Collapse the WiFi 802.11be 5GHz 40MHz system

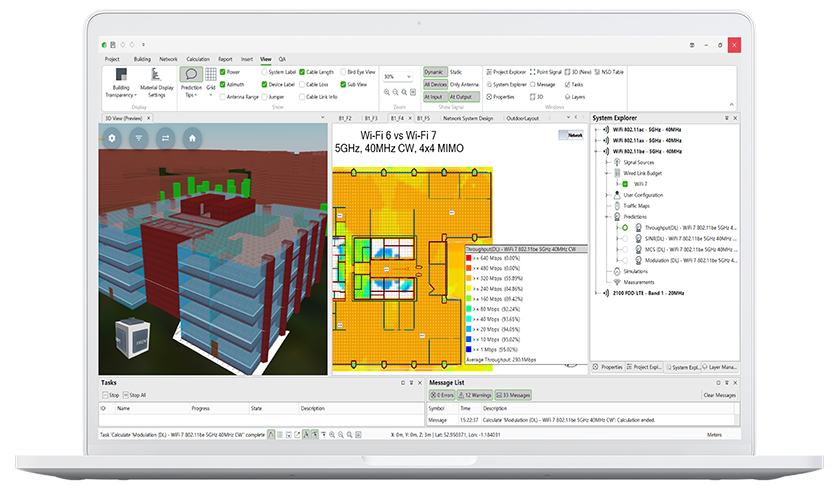(597, 151)
